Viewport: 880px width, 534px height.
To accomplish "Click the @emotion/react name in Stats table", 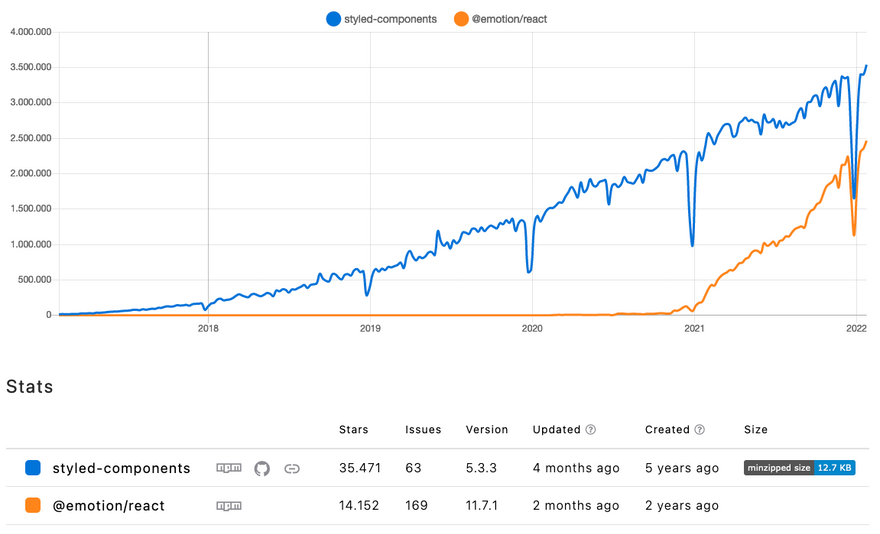I will [108, 506].
